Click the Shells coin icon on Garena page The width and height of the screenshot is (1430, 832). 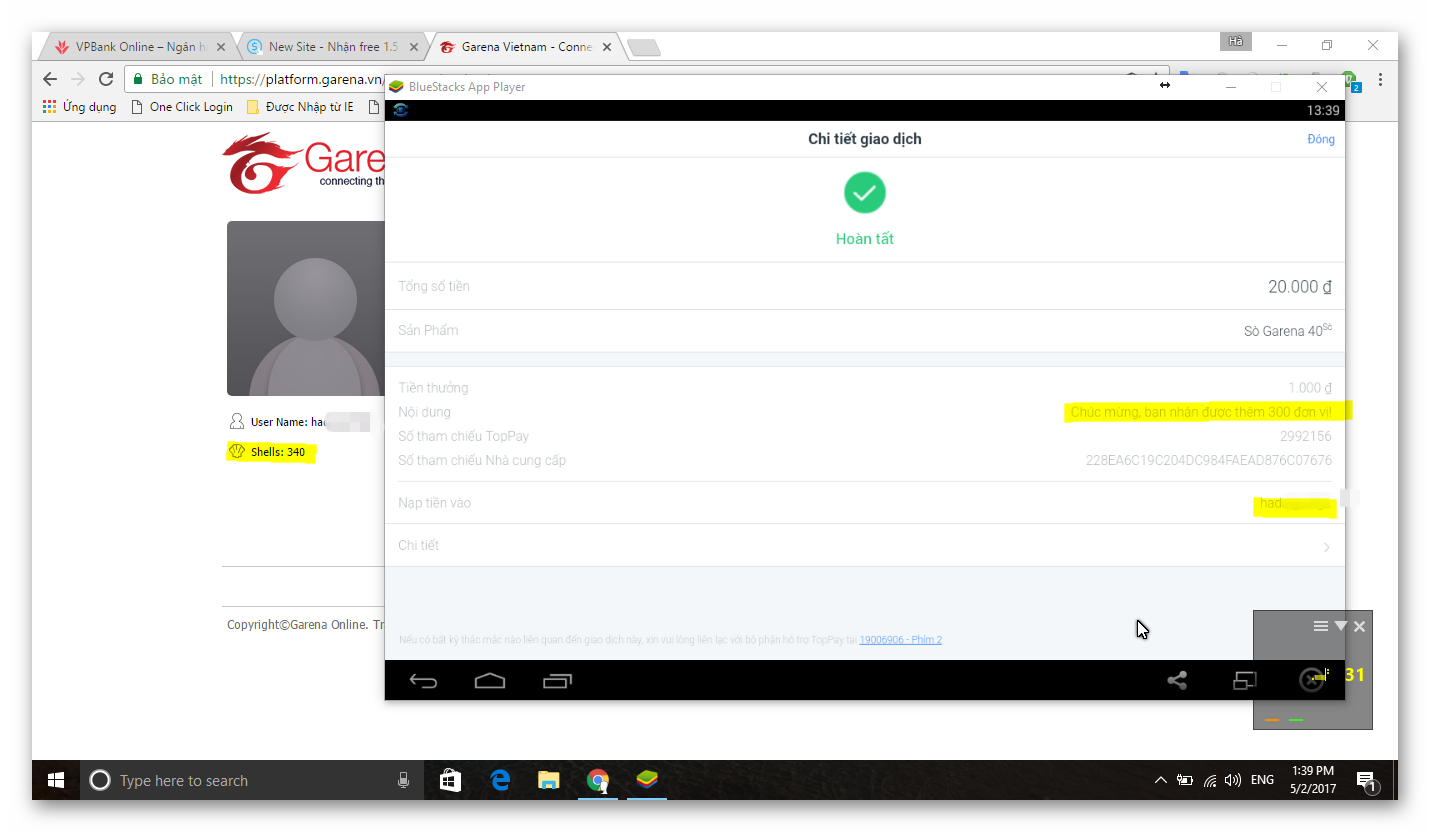[237, 452]
